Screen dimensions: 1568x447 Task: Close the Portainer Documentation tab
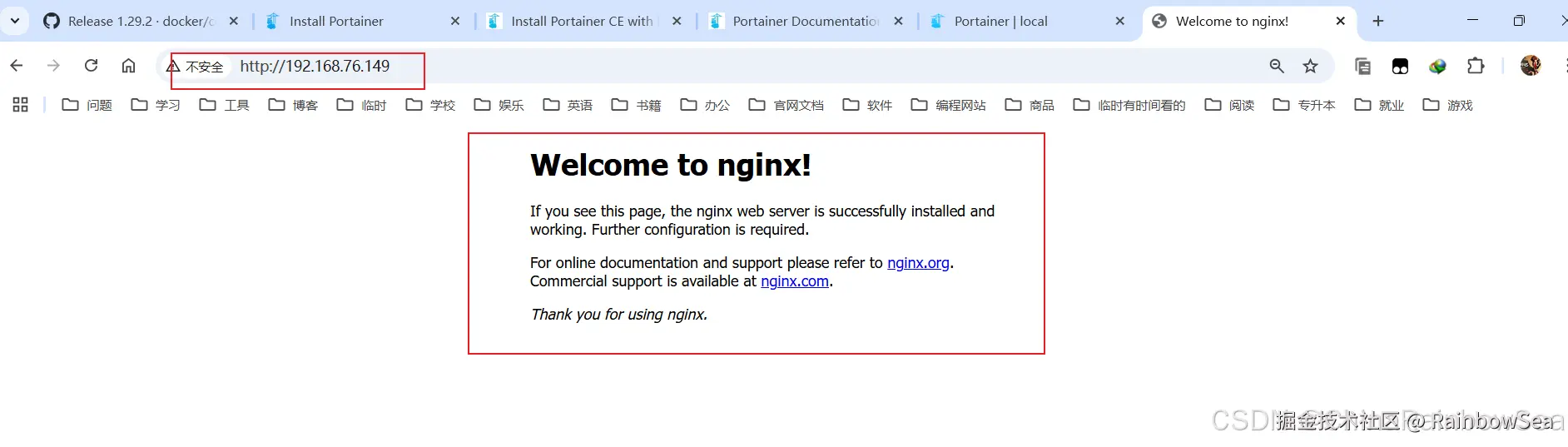click(x=898, y=21)
